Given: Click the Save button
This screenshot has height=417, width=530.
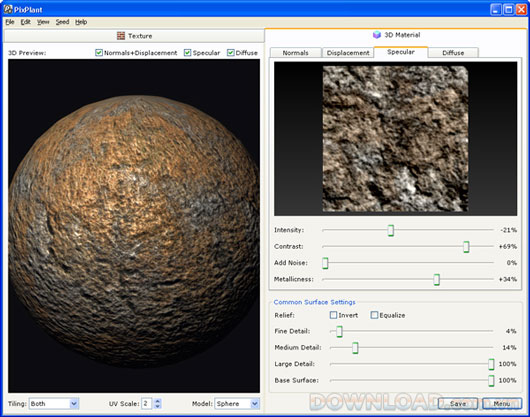Looking at the screenshot, I should (x=458, y=403).
